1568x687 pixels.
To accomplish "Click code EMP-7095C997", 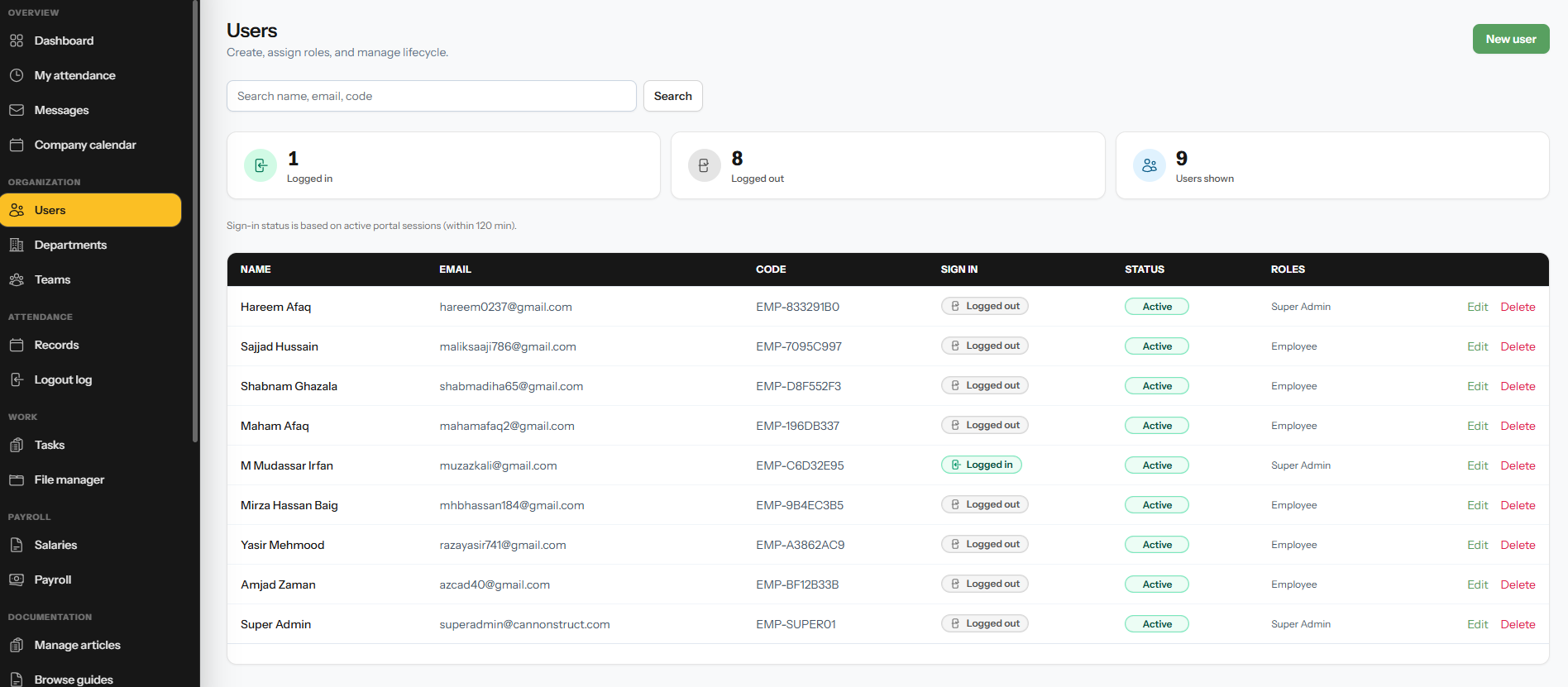I will tap(798, 346).
